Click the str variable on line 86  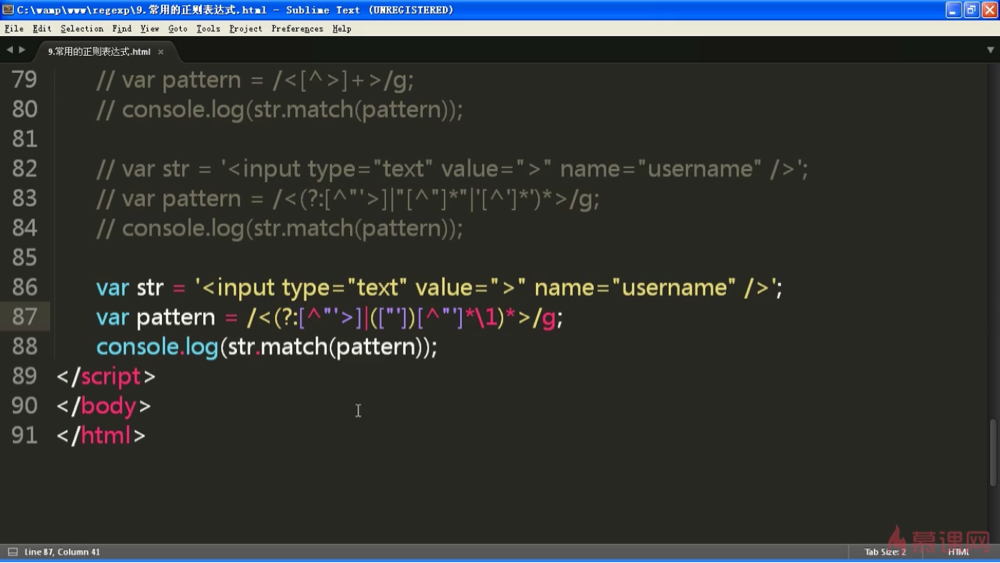150,288
